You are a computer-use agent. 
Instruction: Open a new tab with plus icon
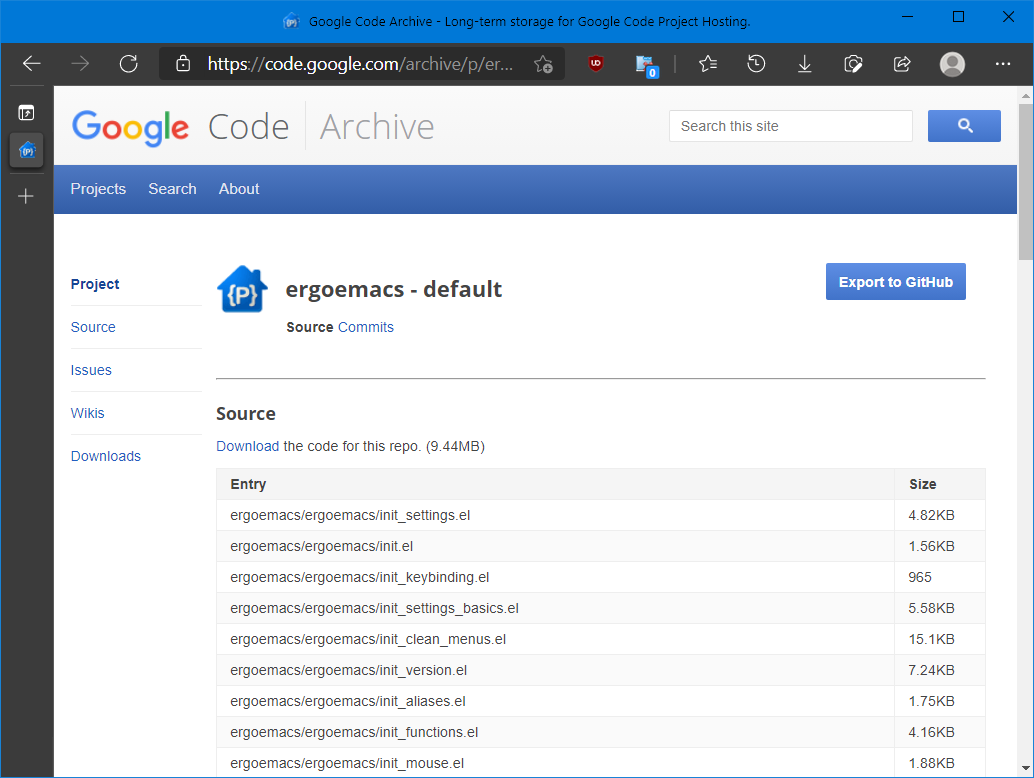(26, 196)
